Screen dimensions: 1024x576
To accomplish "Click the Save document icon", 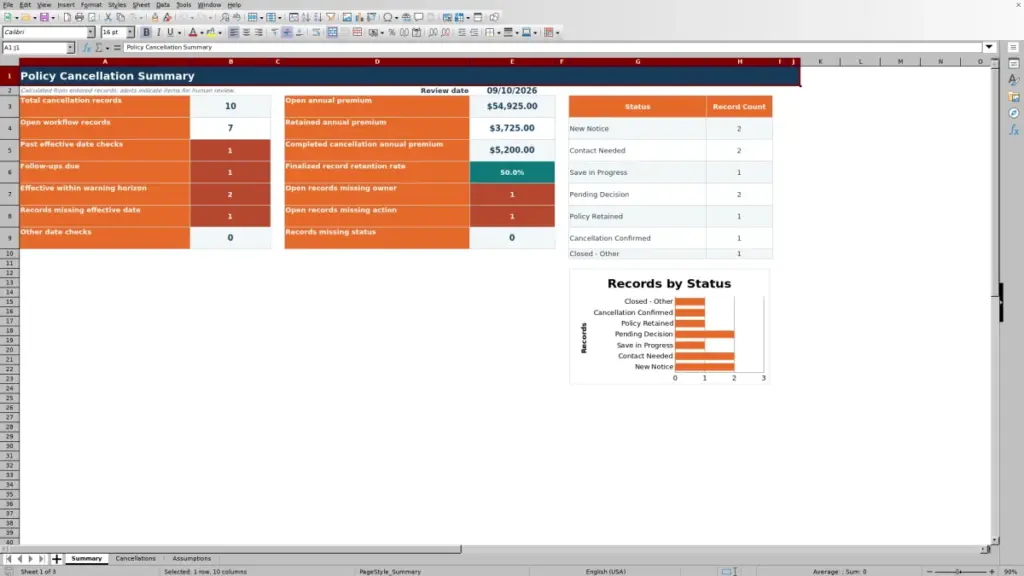I will pyautogui.click(x=44, y=17).
